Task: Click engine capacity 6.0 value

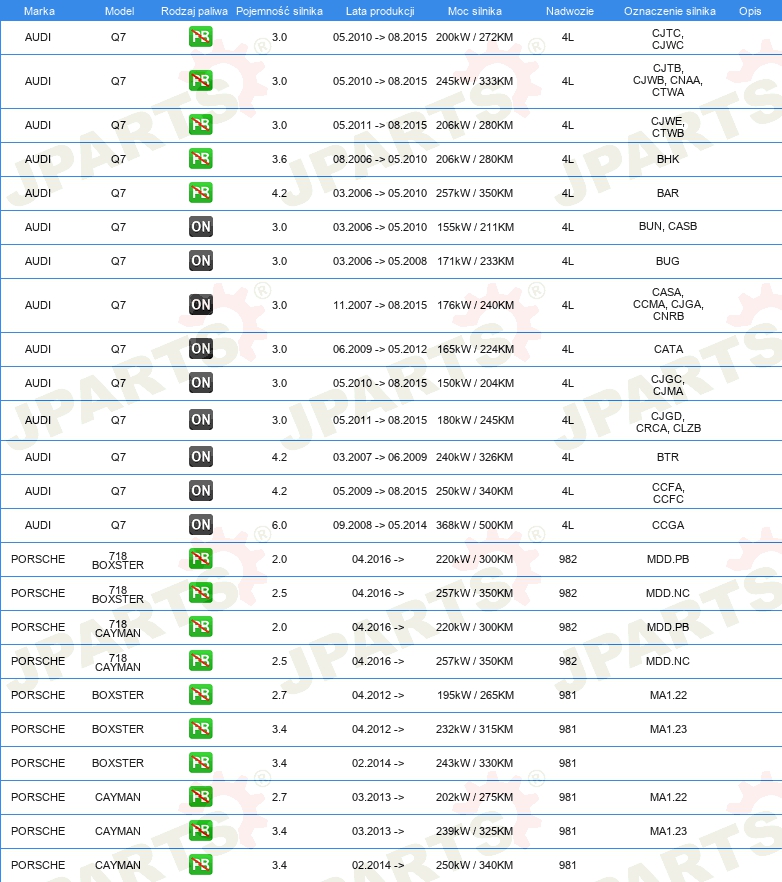Action: (x=279, y=525)
